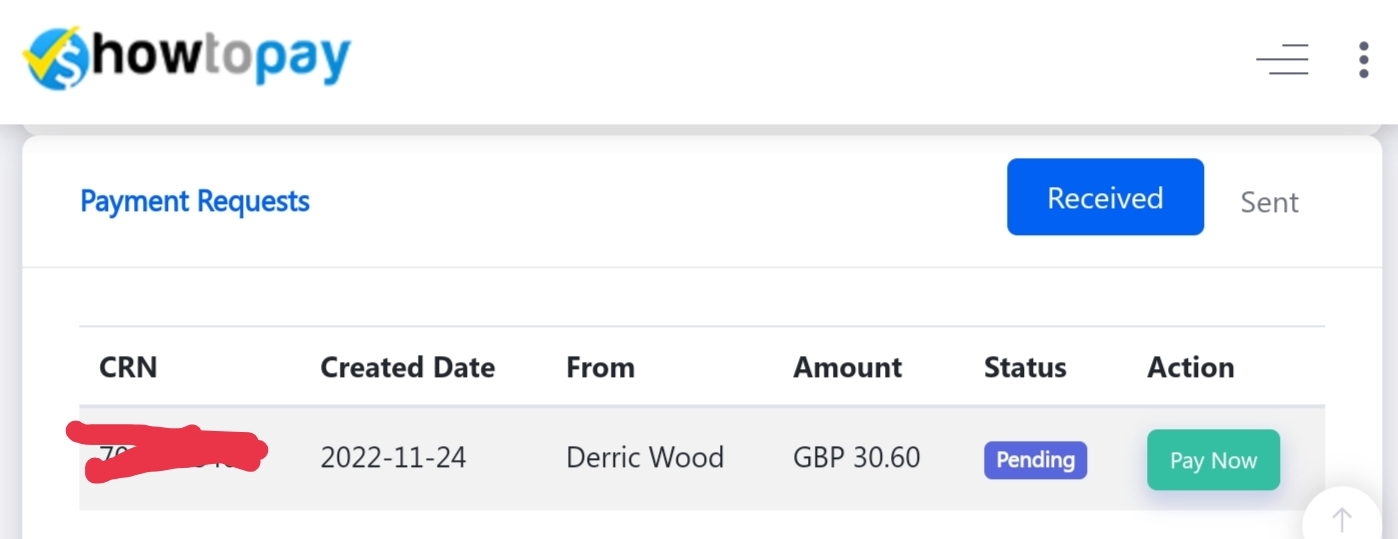Click the From column header
Screen dimensions: 1398x539
tap(600, 367)
